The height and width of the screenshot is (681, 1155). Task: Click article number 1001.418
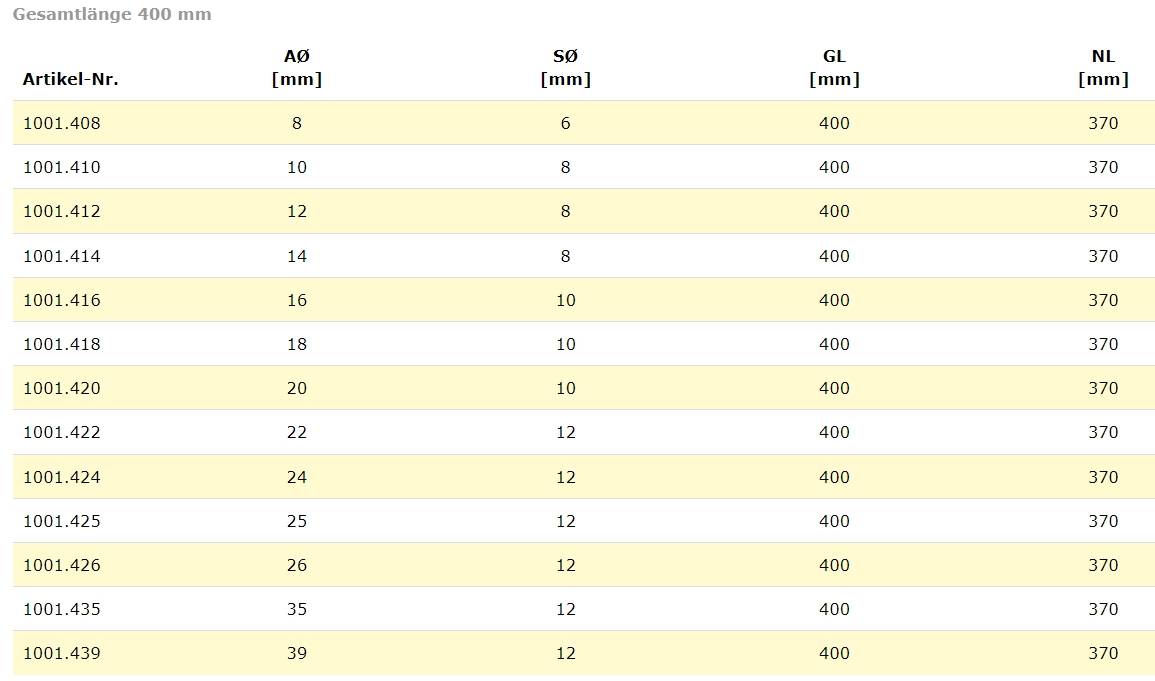(x=62, y=344)
